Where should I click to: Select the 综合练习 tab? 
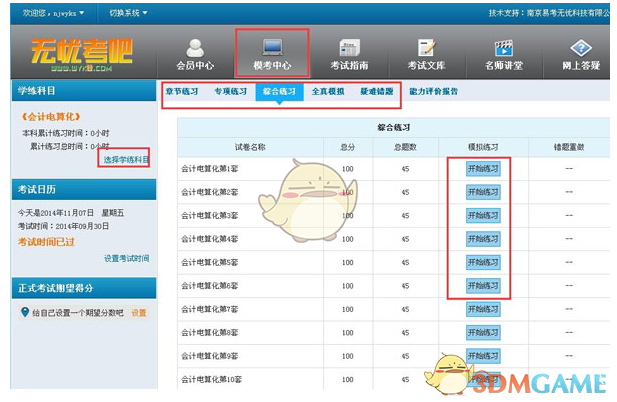[279, 92]
